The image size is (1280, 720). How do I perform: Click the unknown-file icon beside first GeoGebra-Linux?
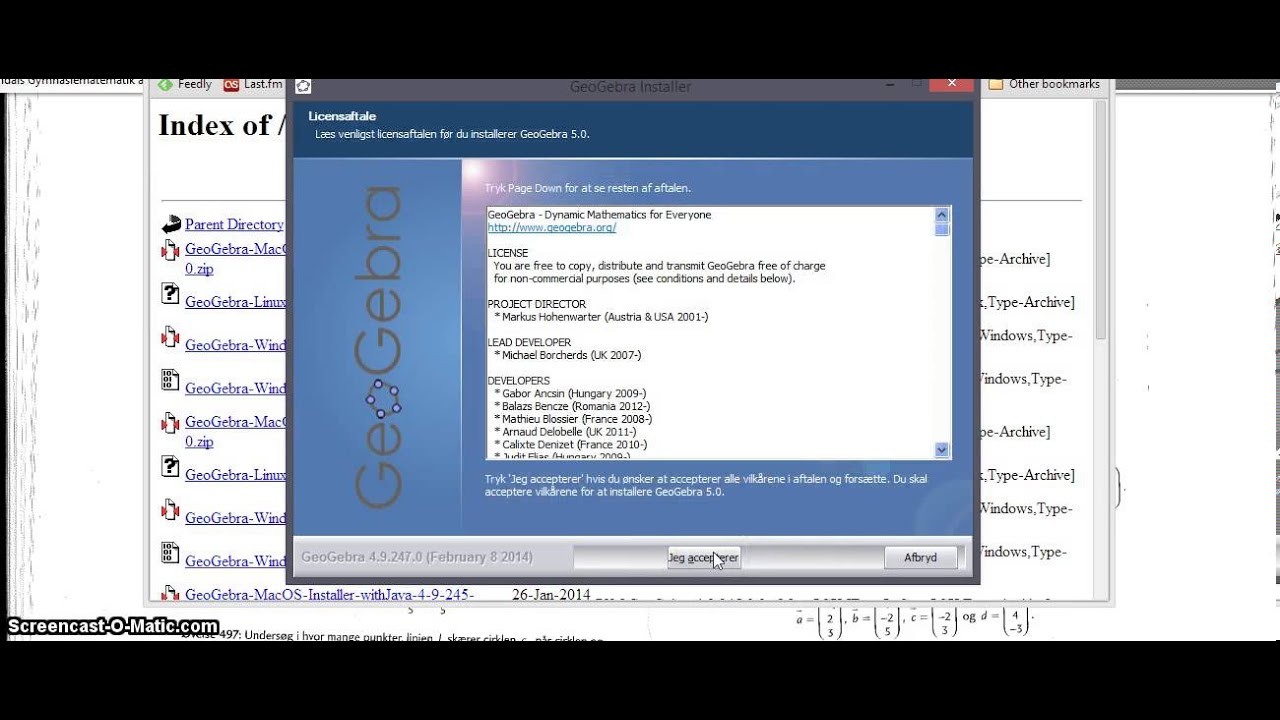pyautogui.click(x=170, y=294)
